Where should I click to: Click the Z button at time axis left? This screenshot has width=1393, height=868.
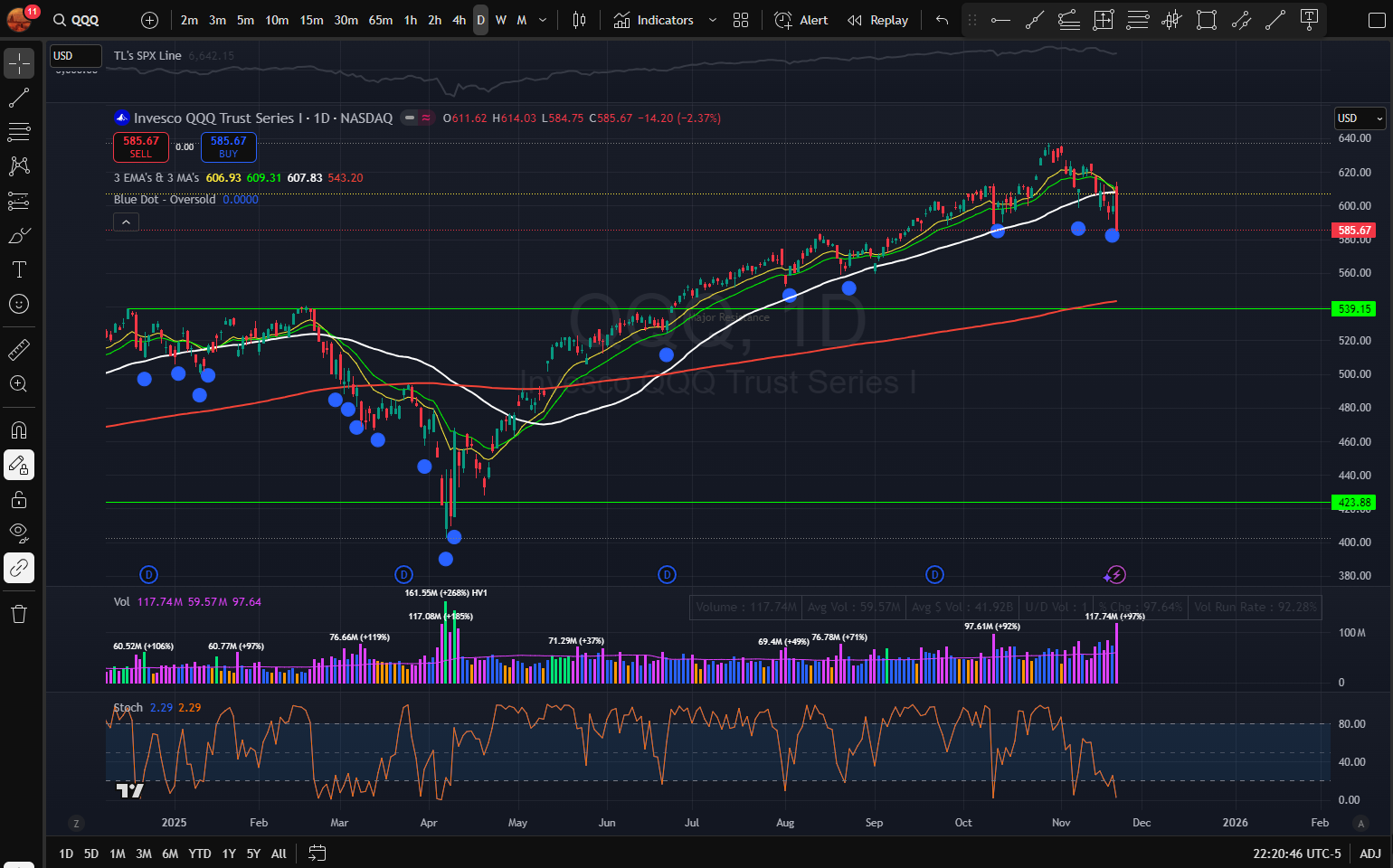(77, 823)
